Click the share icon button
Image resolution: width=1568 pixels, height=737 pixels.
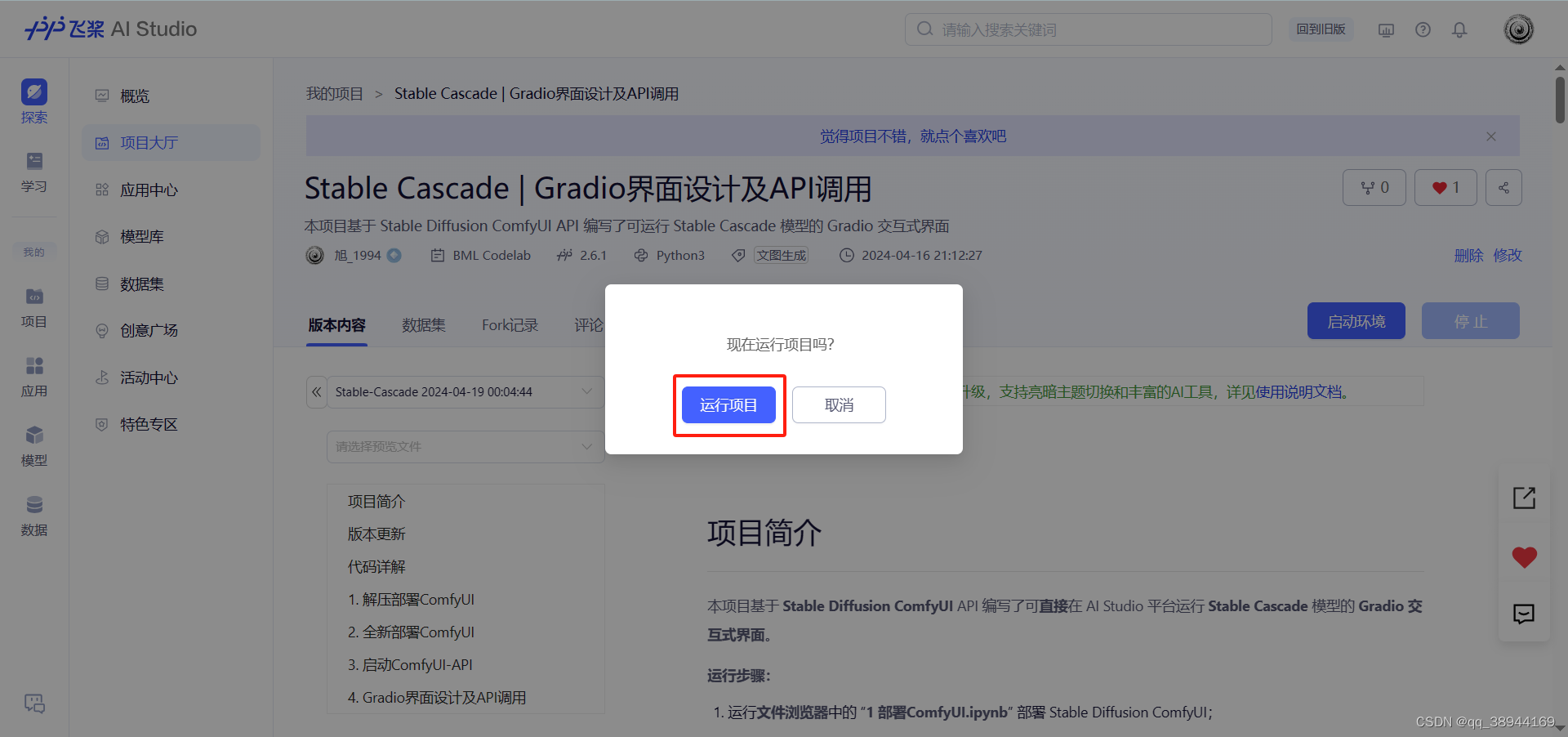(x=1503, y=188)
